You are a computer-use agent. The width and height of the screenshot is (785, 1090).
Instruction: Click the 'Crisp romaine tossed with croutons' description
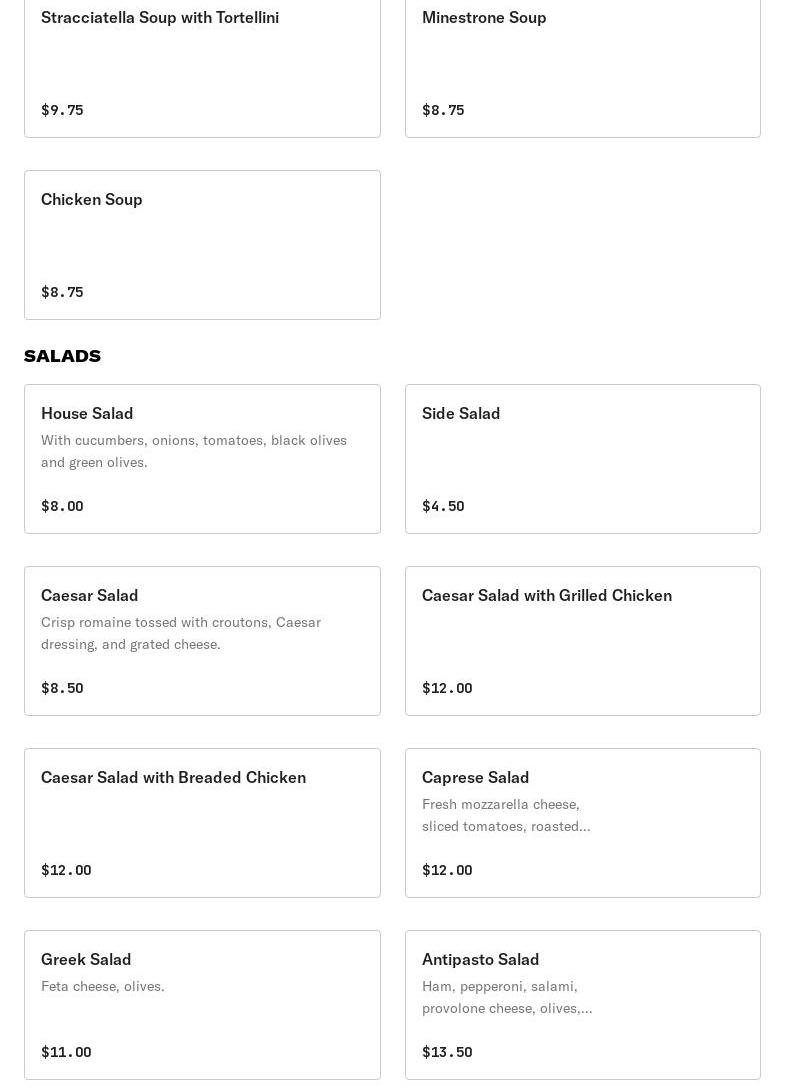coord(181,633)
